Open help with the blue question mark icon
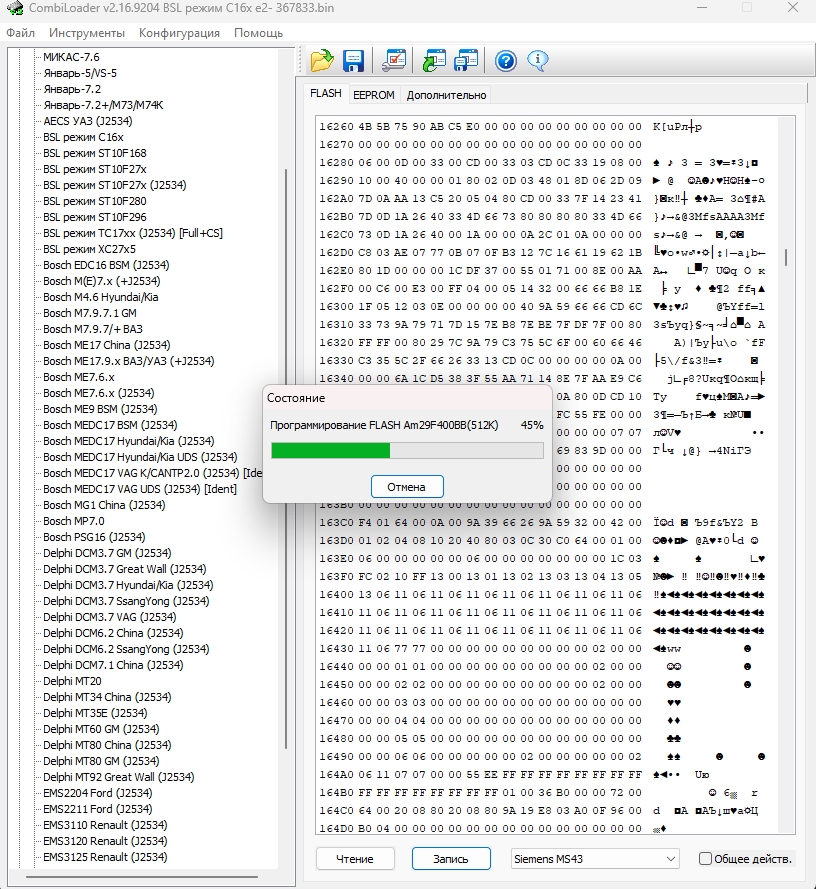The height and width of the screenshot is (889, 816). click(x=506, y=61)
